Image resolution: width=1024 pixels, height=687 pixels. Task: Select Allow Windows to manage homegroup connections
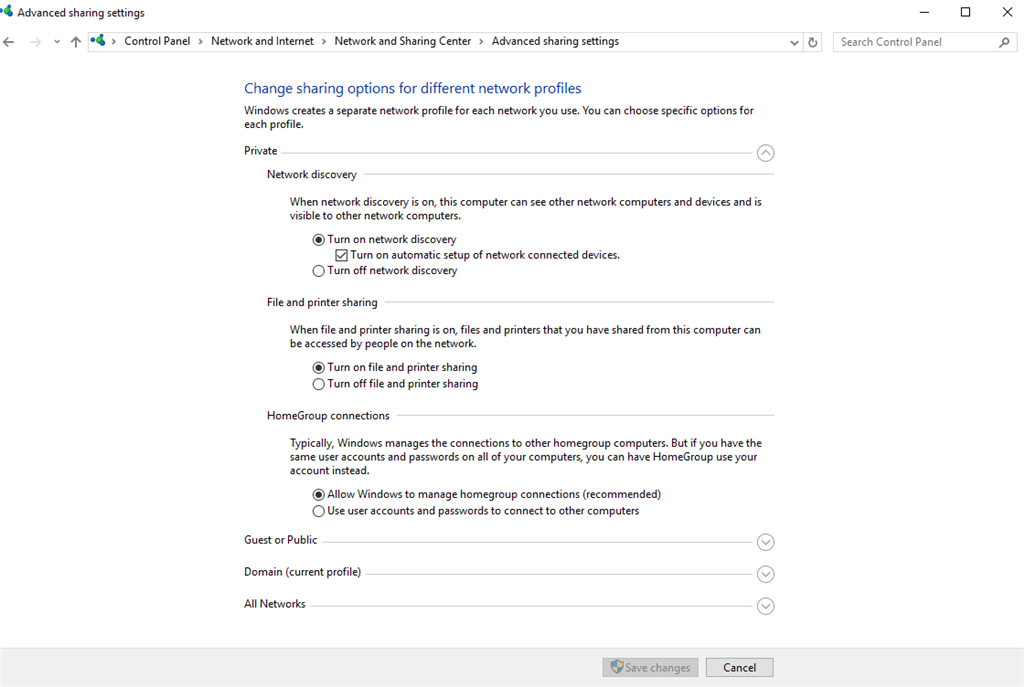tap(319, 494)
